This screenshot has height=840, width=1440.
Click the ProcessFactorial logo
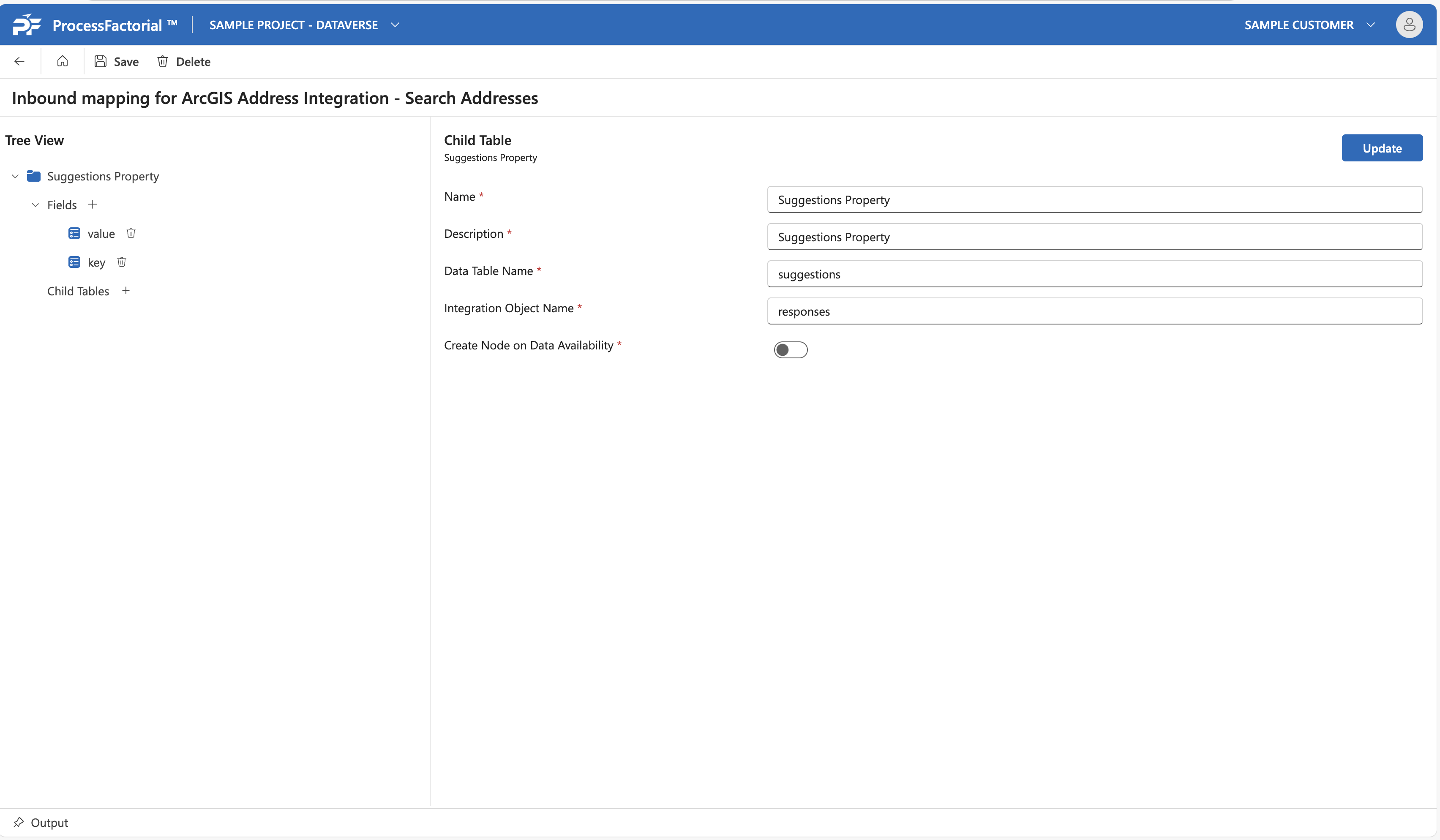pos(27,25)
